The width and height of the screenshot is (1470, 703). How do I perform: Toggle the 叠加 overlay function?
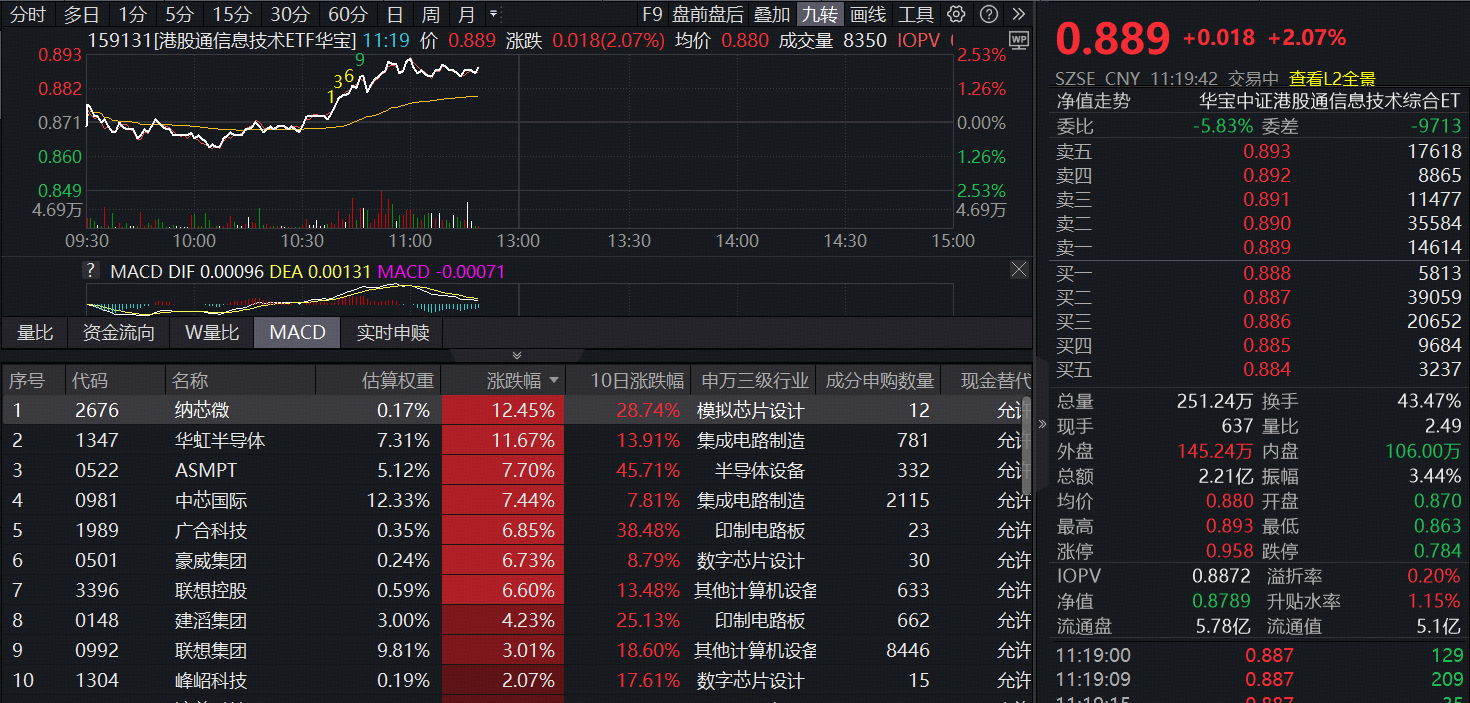[770, 14]
